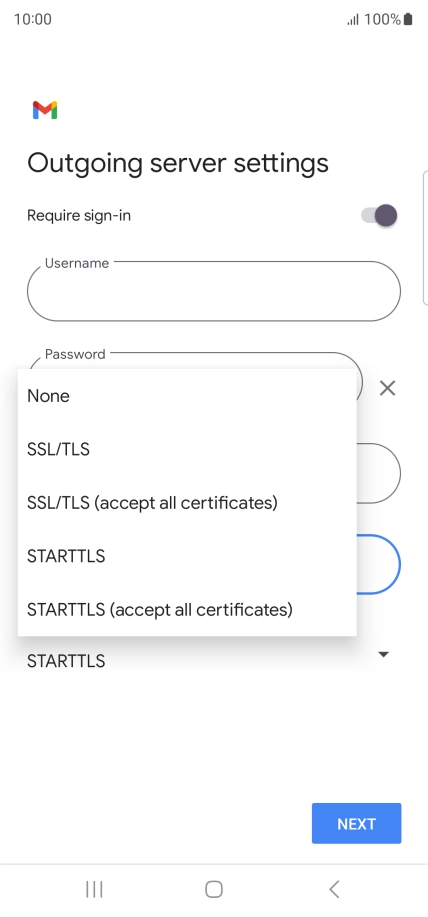Image resolution: width=428 pixels, height=917 pixels.
Task: Choose STARTTLS option in popup
Action: pyautogui.click(x=187, y=556)
